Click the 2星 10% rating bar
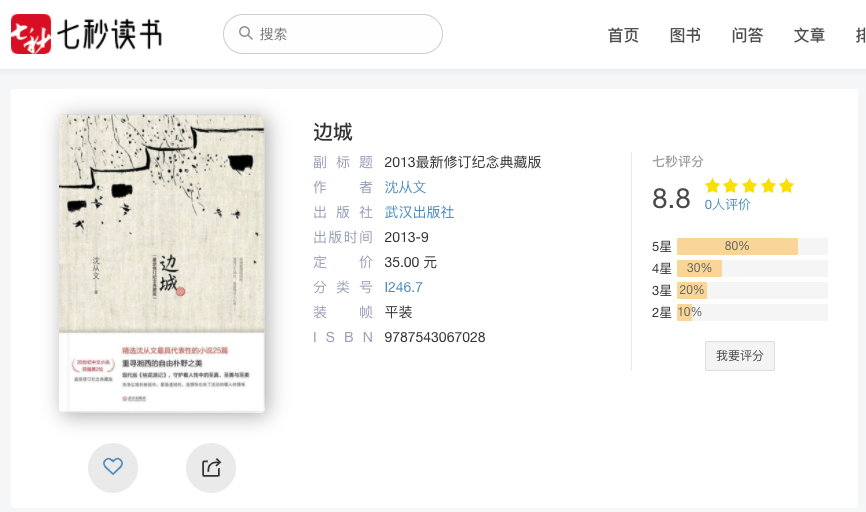Screen dimensions: 866x512 click(x=752, y=313)
